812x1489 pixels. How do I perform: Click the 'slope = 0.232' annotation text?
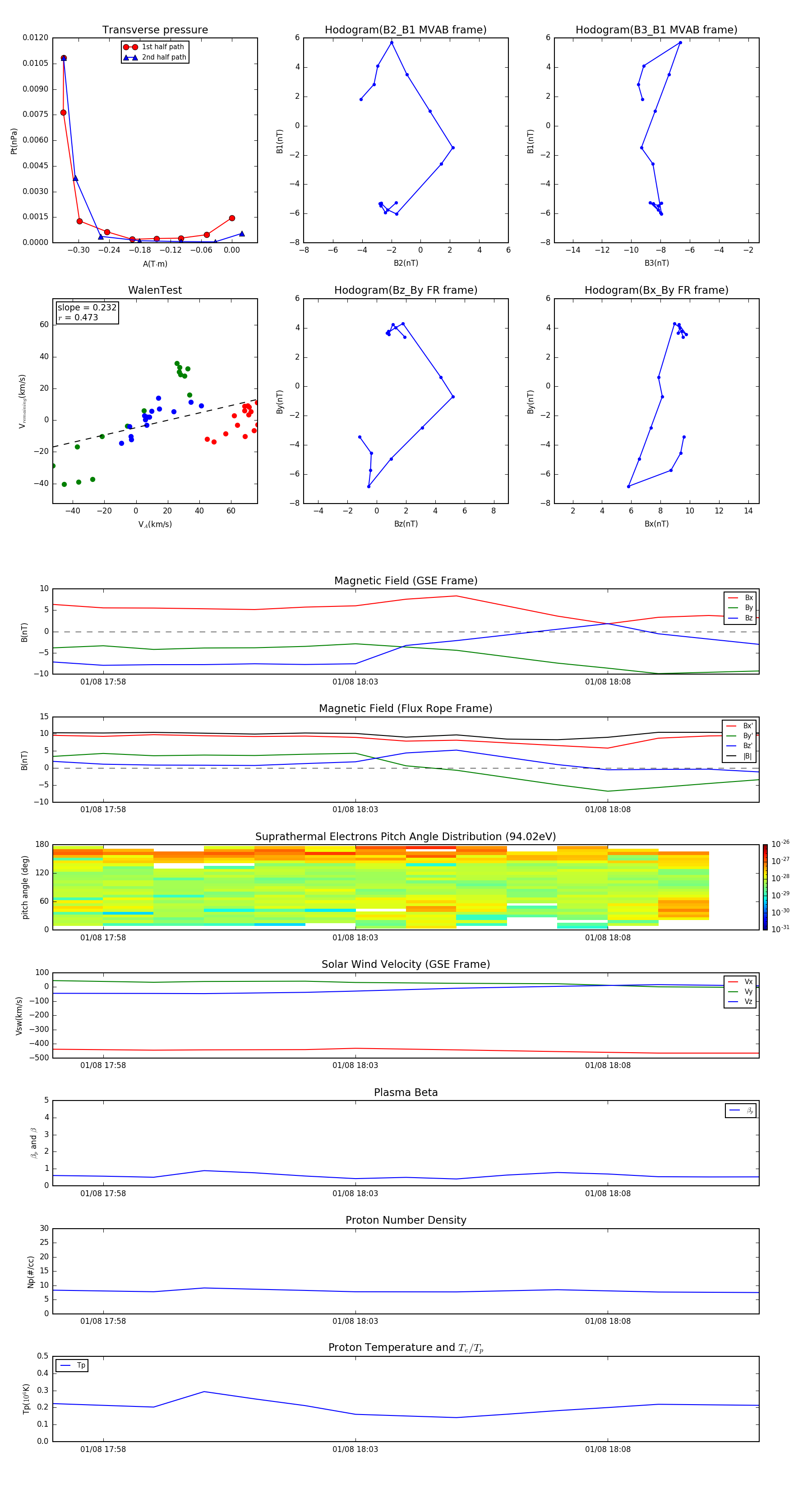[x=87, y=308]
